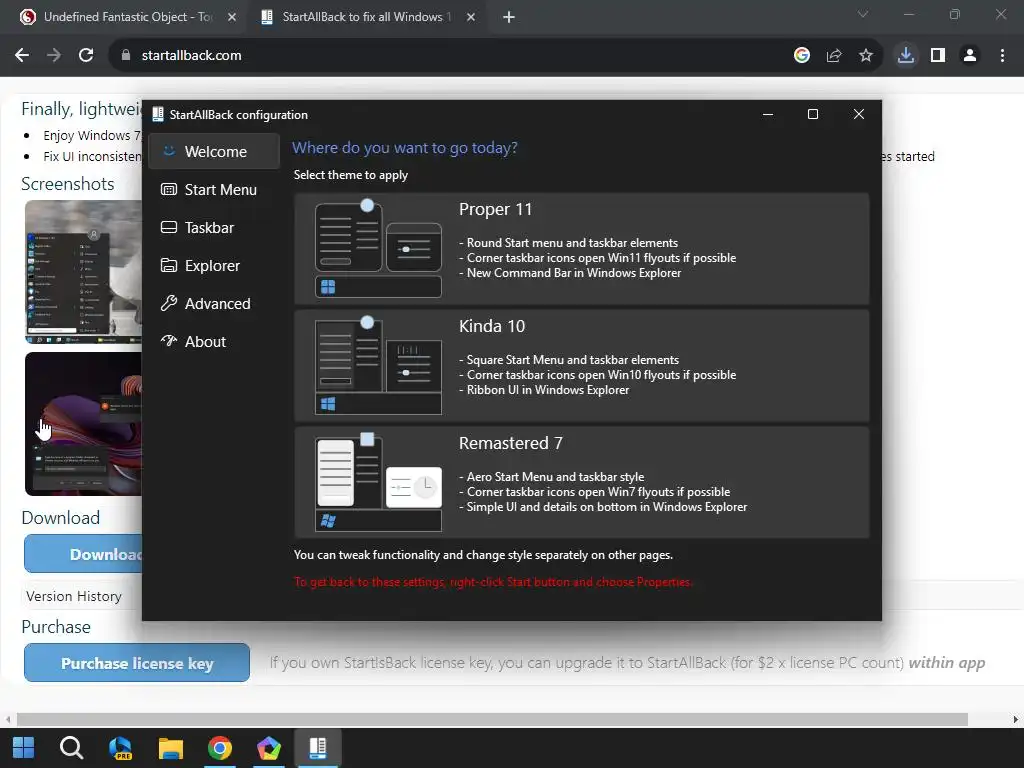
Task: Share this page via Chrome share icon
Action: 834,56
